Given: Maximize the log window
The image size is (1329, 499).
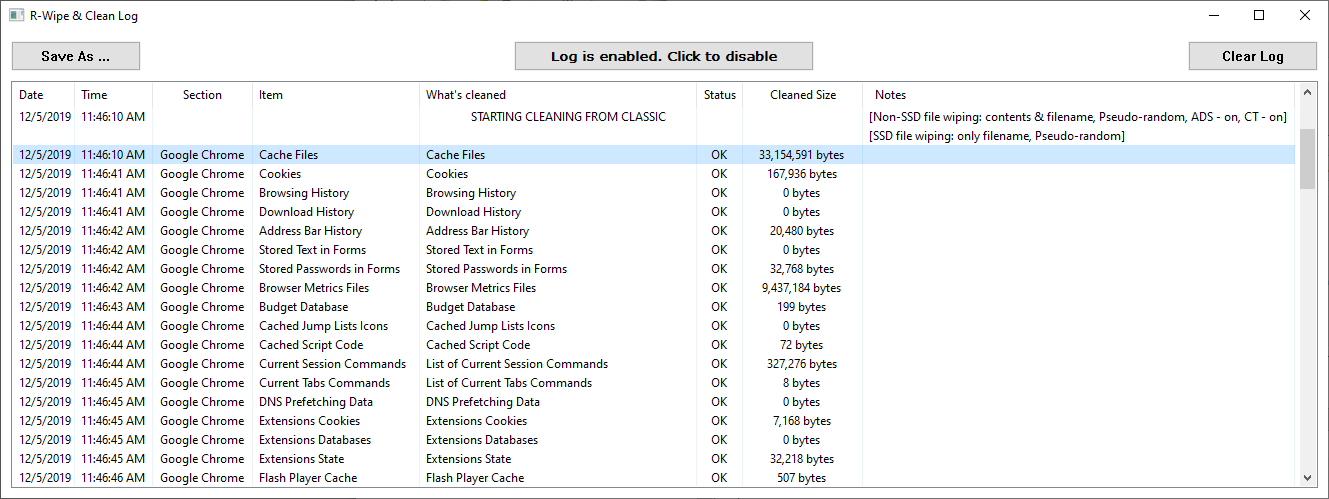Looking at the screenshot, I should (x=1259, y=15).
